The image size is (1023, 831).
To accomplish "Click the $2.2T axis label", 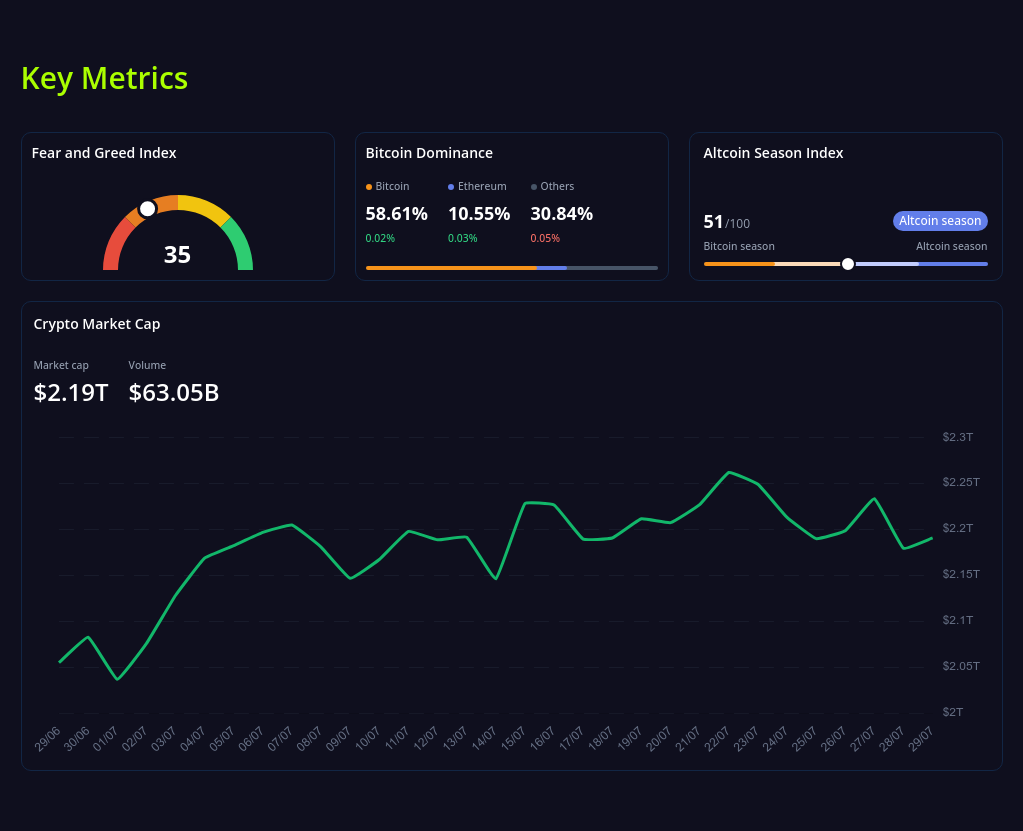I will [957, 528].
